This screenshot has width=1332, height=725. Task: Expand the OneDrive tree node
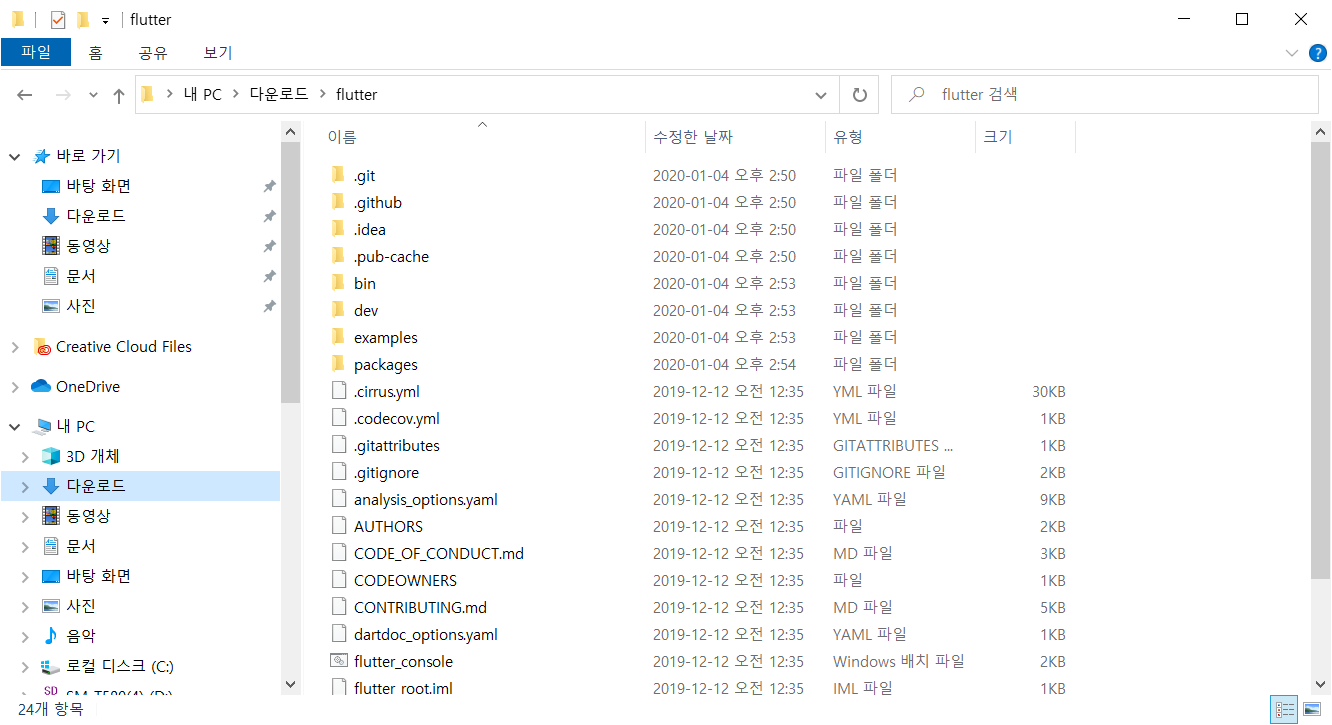[15, 387]
